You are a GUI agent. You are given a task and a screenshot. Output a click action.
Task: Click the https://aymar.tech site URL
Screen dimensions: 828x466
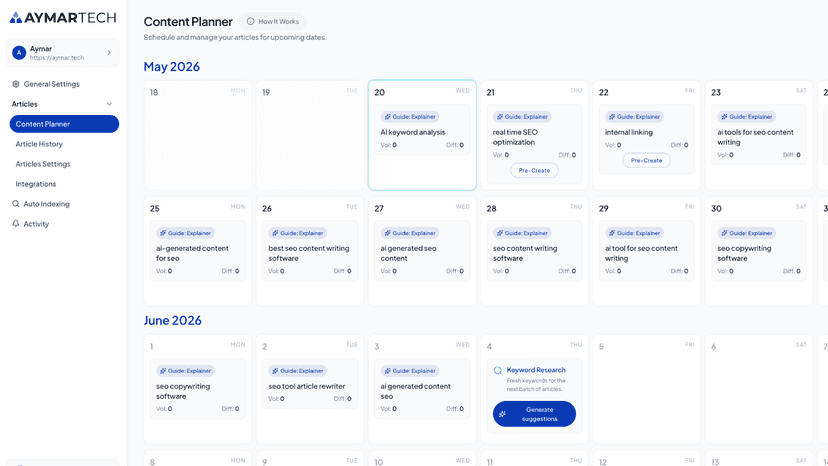57,58
